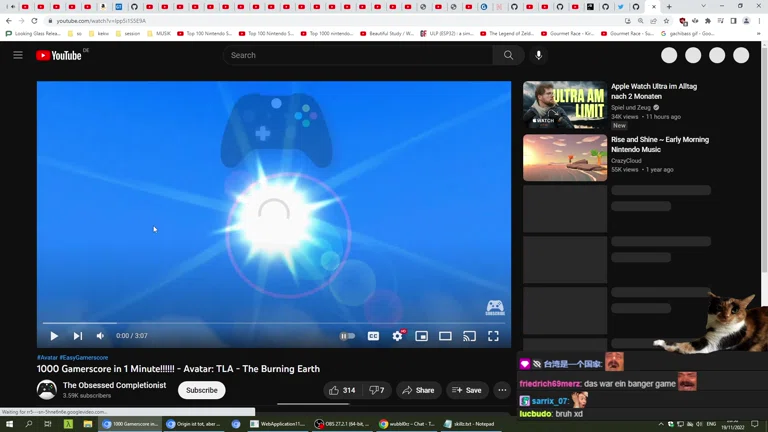Switch to theater mode view

pyautogui.click(x=445, y=336)
